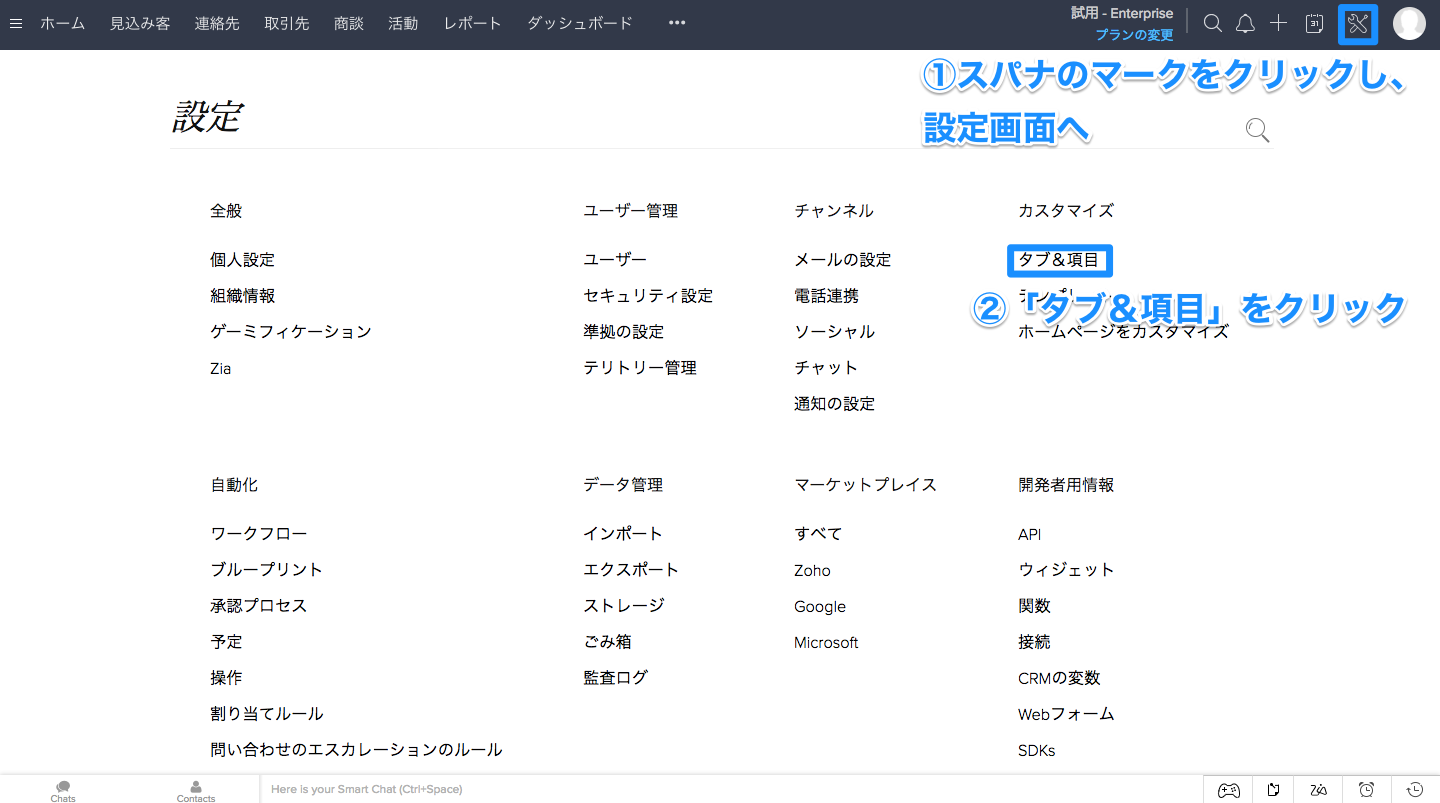The image size is (1440, 803).
Task: Click the wrench settings icon
Action: 1357,24
